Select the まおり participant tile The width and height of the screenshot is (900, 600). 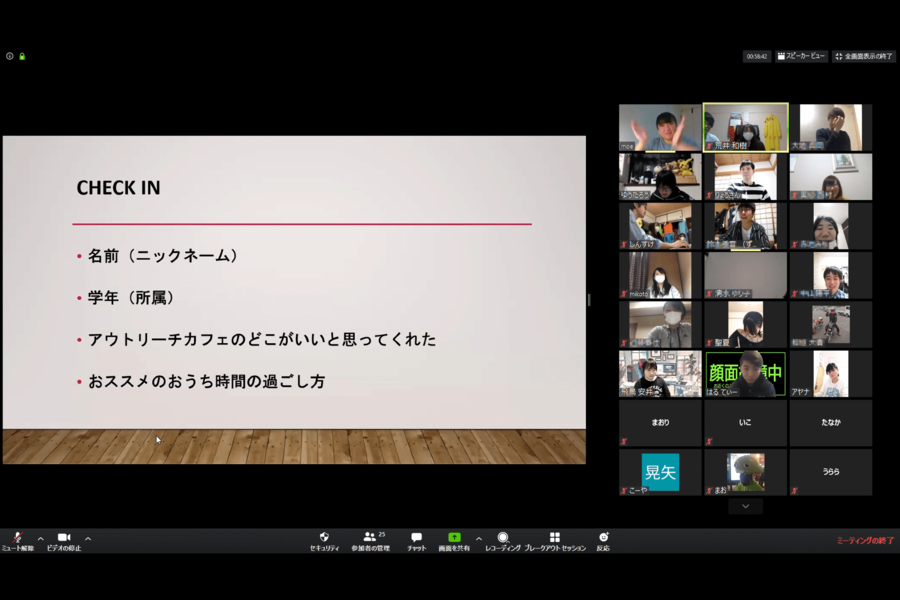point(660,423)
